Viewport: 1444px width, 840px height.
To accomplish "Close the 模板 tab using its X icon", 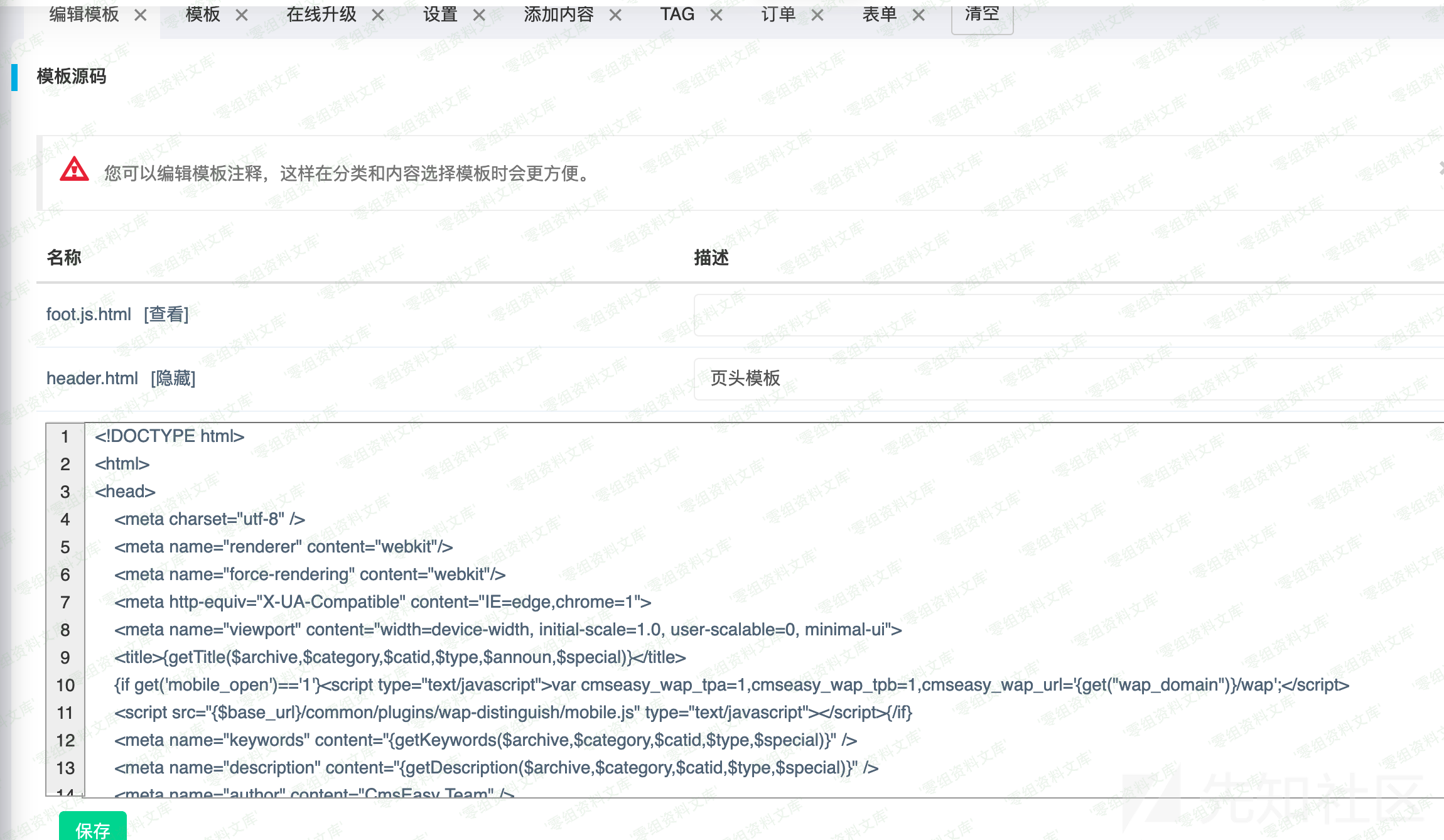I will click(242, 15).
